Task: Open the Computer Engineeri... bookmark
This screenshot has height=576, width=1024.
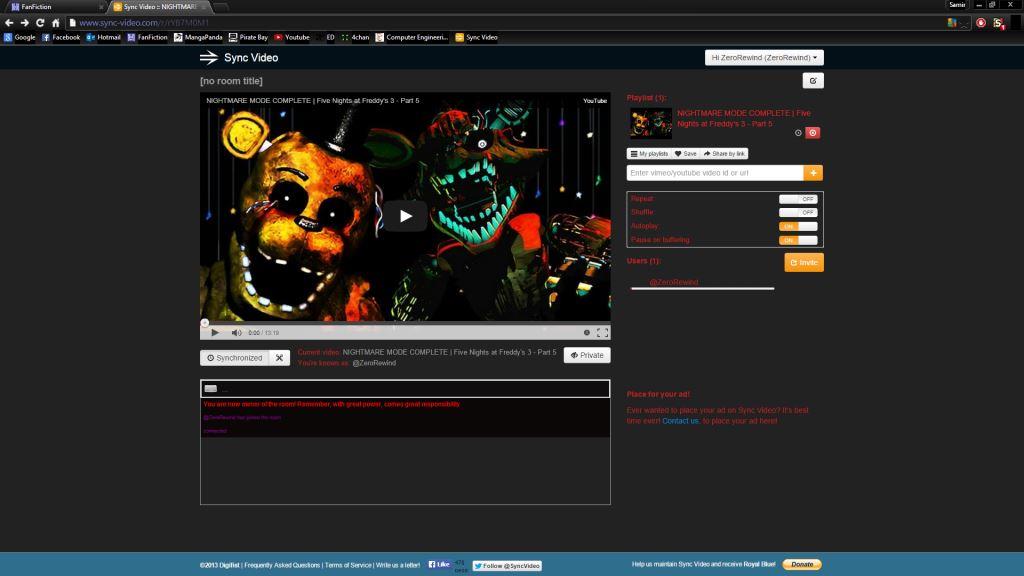Action: (411, 37)
